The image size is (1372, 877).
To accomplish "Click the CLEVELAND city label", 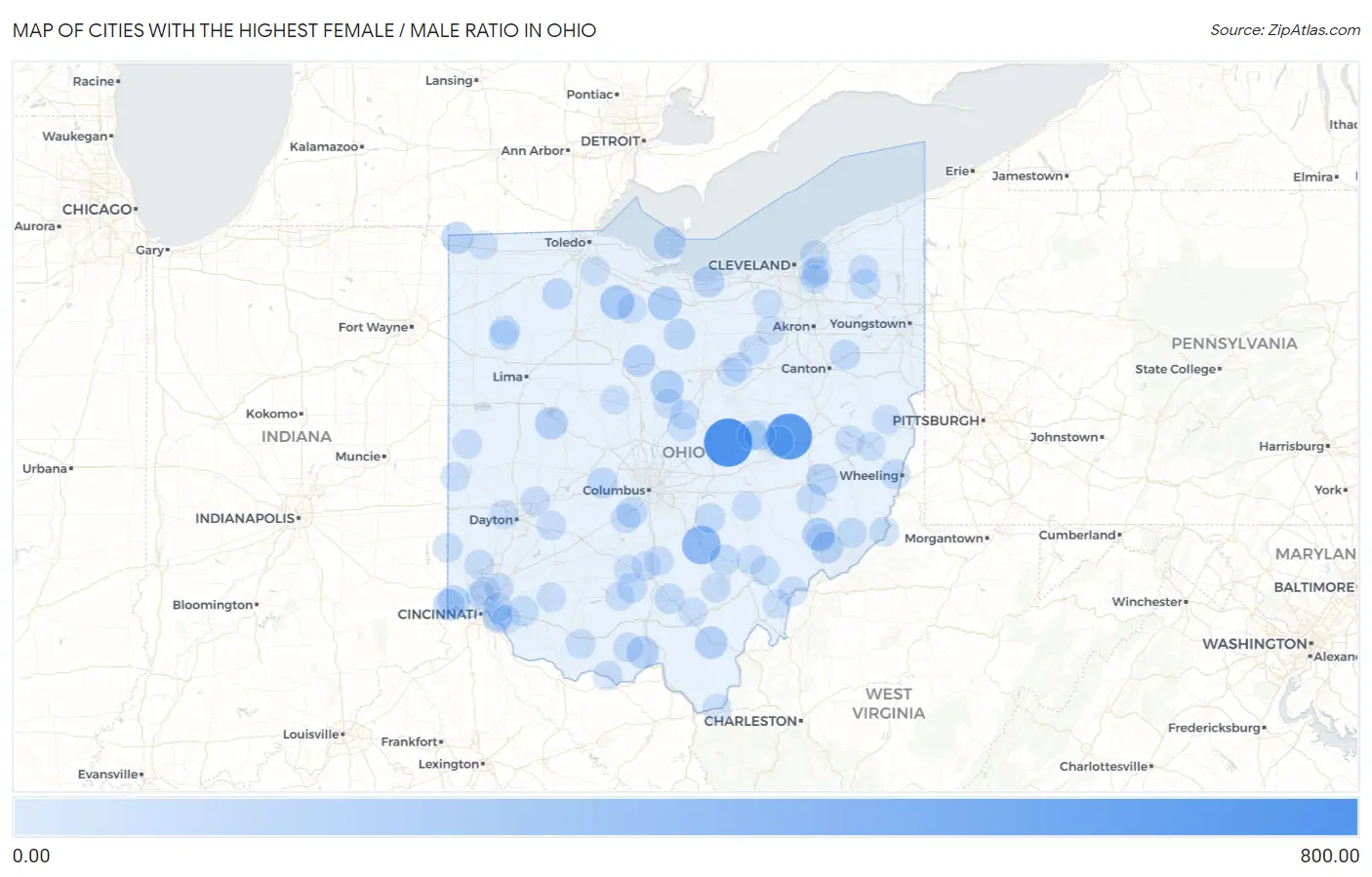I will coord(749,265).
